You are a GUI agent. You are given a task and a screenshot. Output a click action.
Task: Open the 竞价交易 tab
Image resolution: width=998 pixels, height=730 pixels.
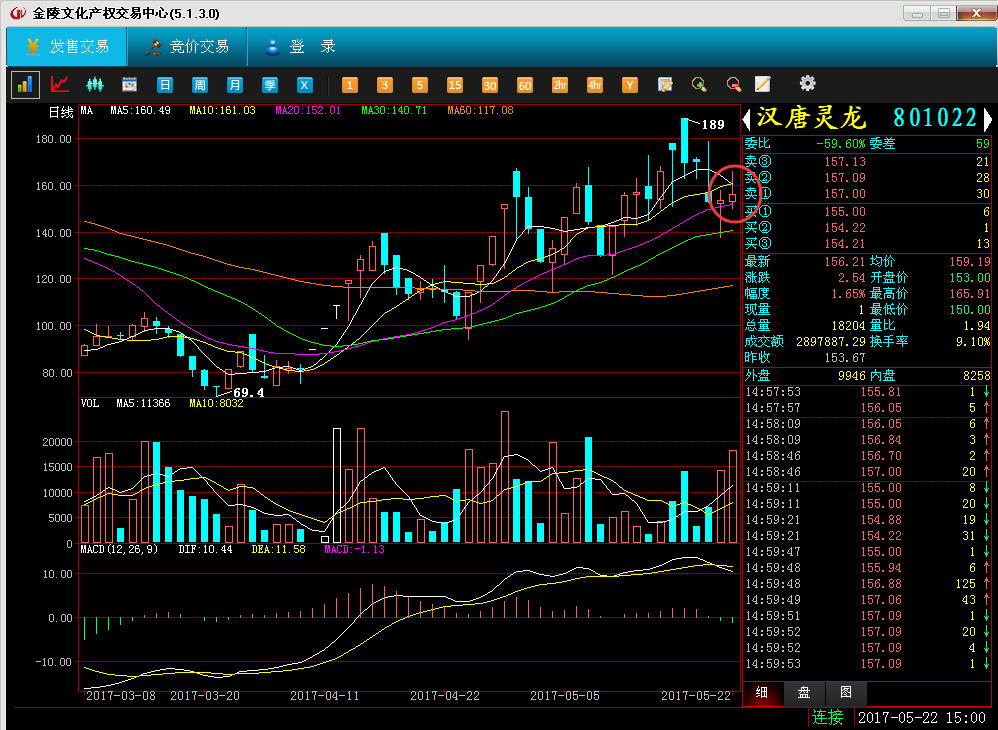187,46
